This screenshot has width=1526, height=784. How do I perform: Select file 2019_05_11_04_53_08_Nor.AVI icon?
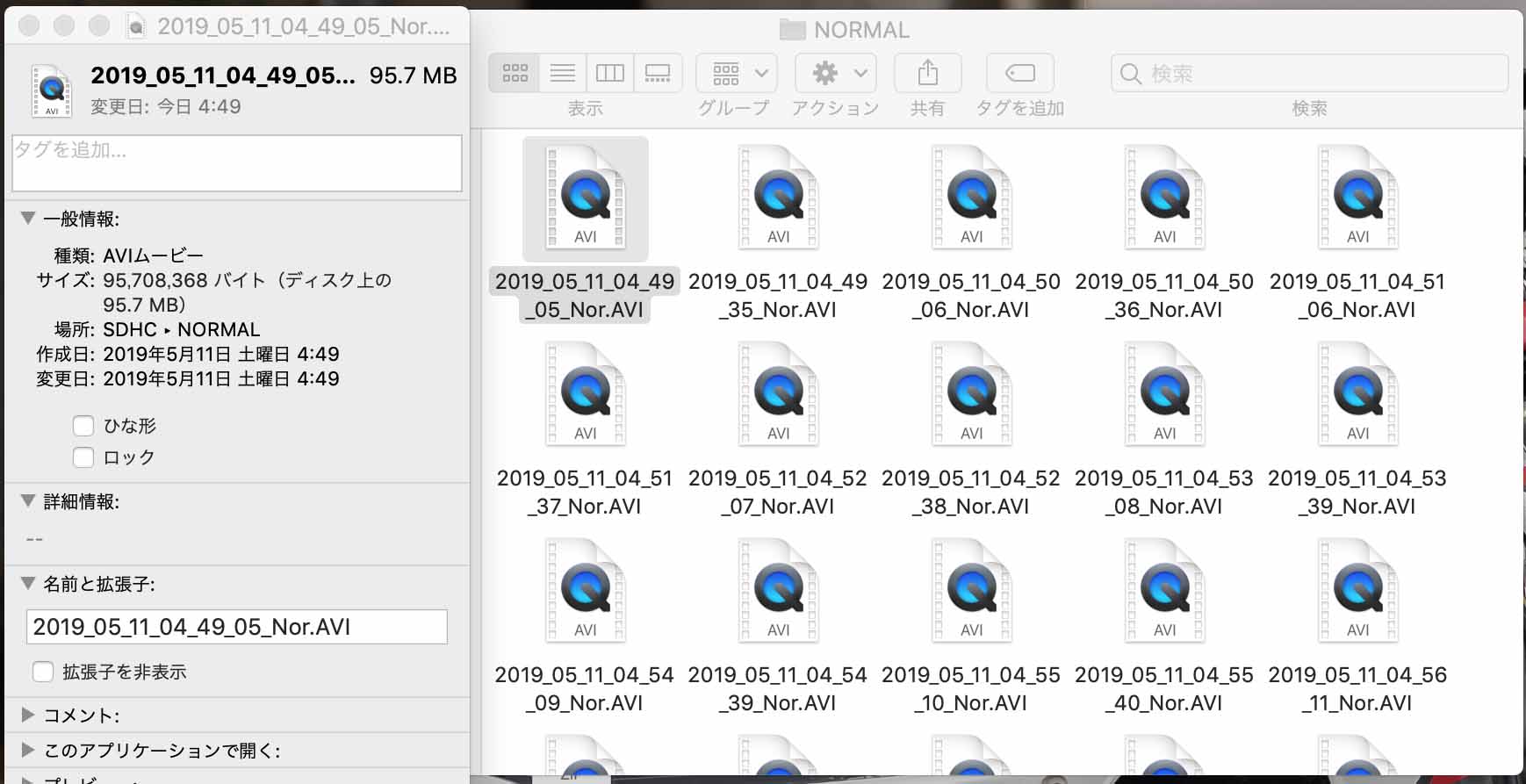click(1165, 395)
